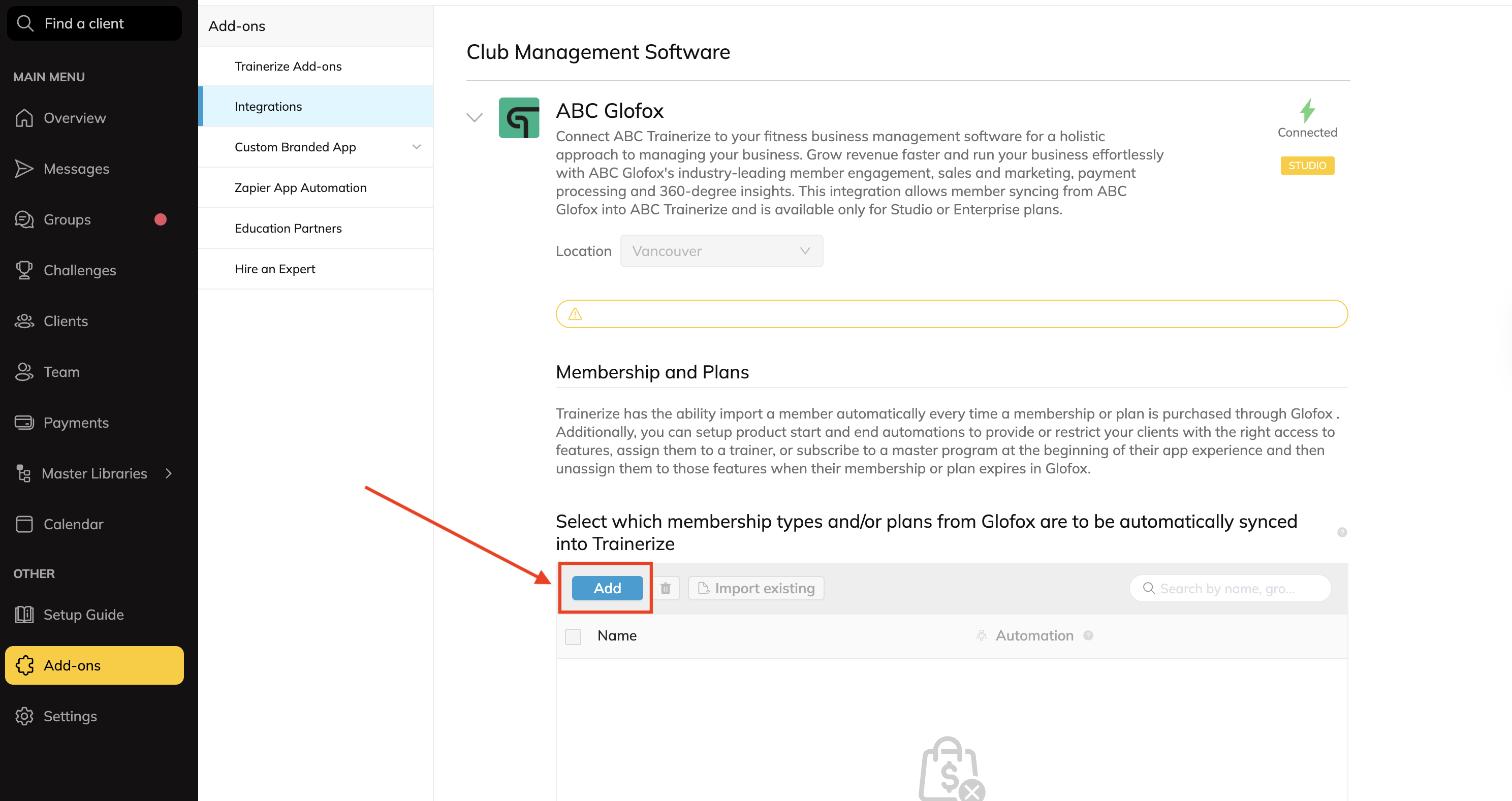Click the Calendar icon in sidebar
Viewport: 1512px width, 801px height.
tap(24, 524)
